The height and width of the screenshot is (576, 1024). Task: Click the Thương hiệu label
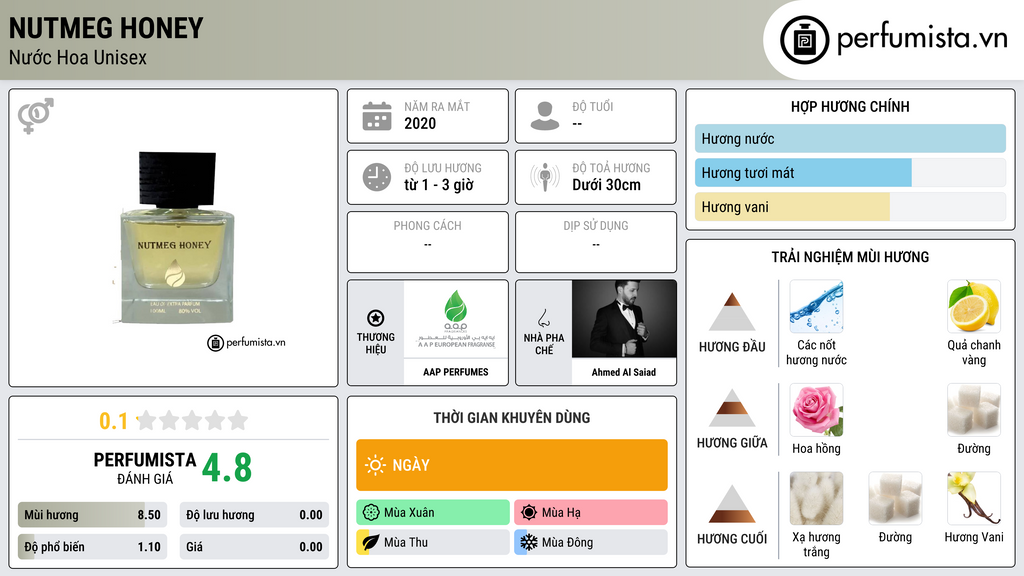pos(376,343)
